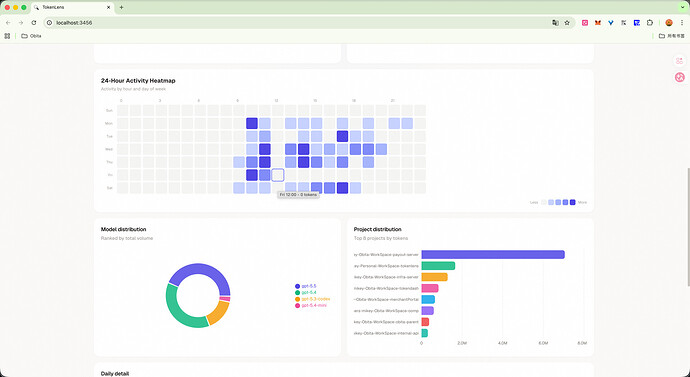The height and width of the screenshot is (377, 690).
Task: Open the gray K-shaped extension icon
Action: [x=624, y=22]
